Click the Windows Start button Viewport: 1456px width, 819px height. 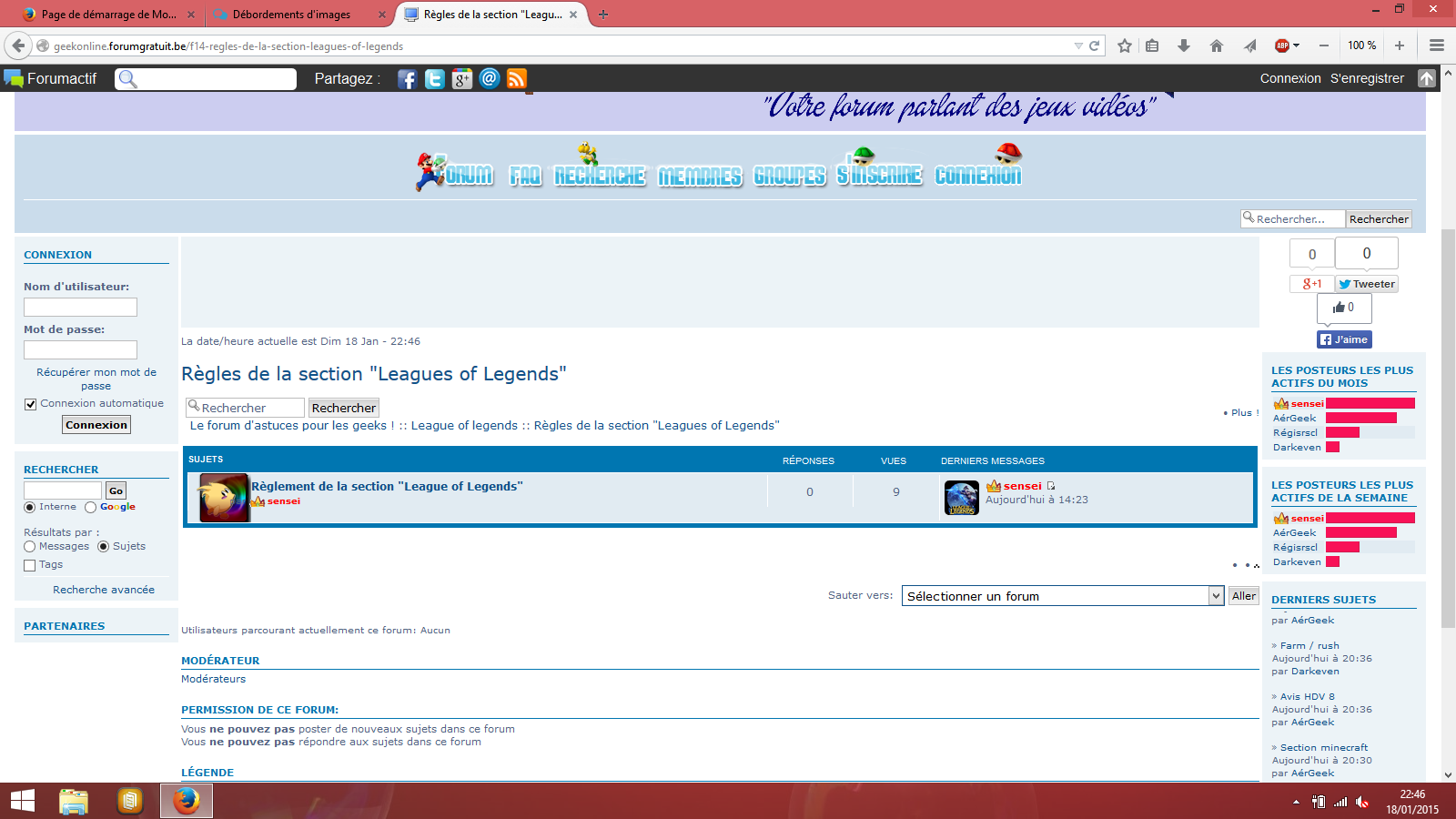[x=23, y=801]
